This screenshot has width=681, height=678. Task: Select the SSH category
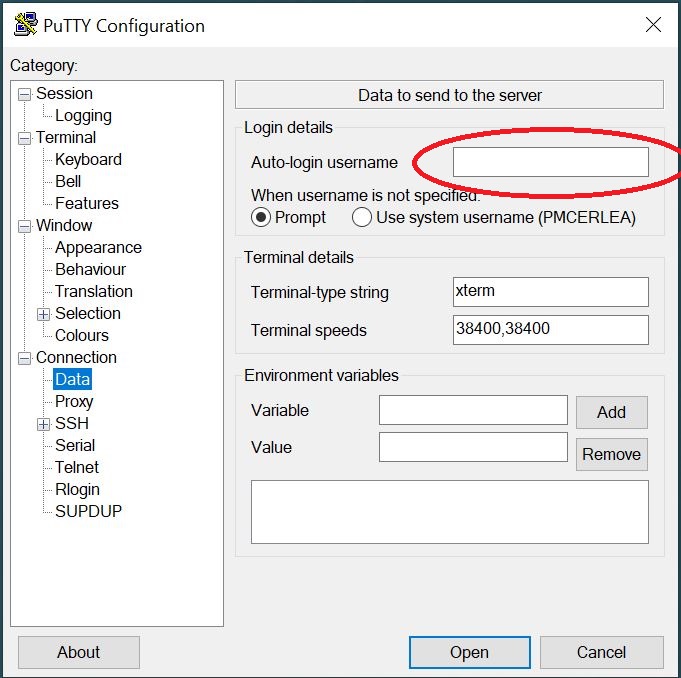72,423
